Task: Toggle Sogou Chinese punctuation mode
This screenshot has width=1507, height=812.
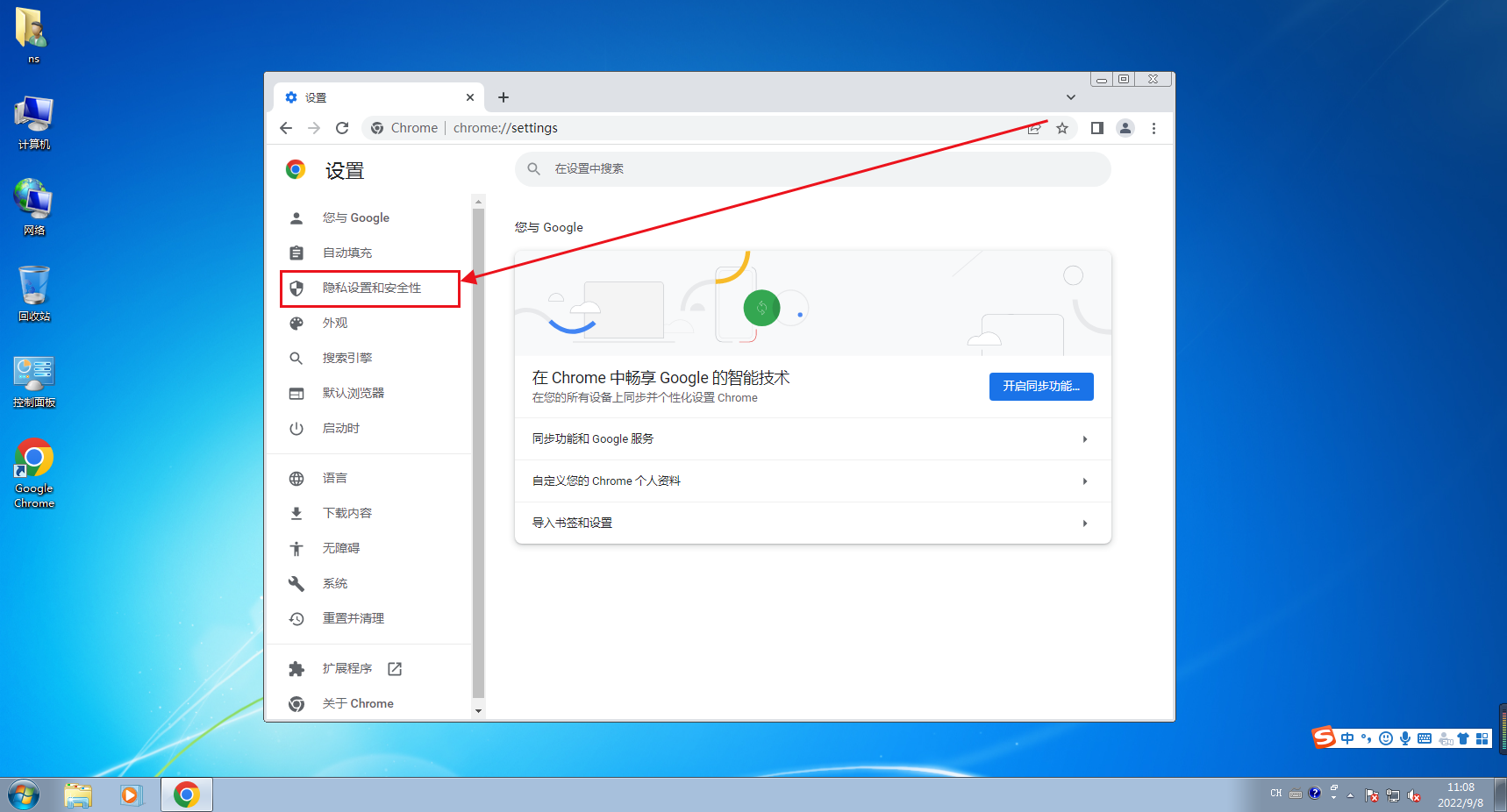Action: click(x=1367, y=738)
